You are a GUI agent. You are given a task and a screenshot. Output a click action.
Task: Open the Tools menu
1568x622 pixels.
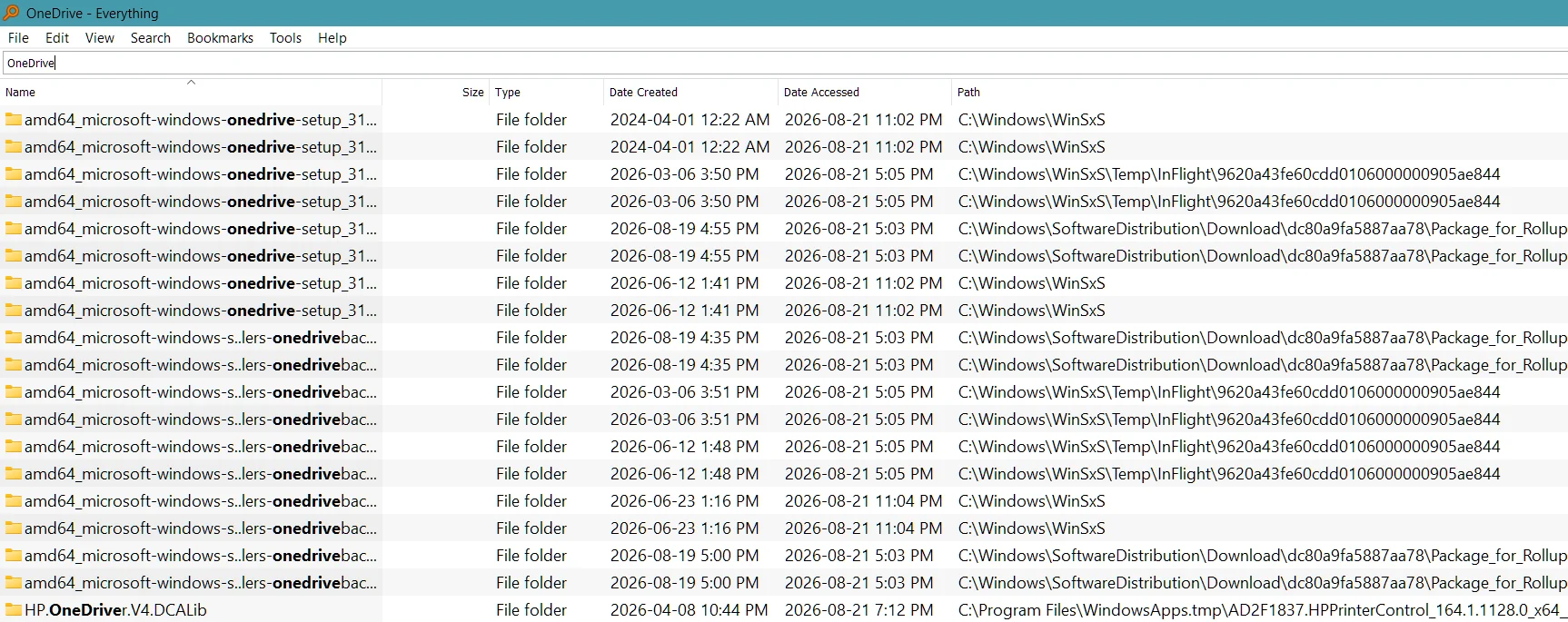point(285,38)
